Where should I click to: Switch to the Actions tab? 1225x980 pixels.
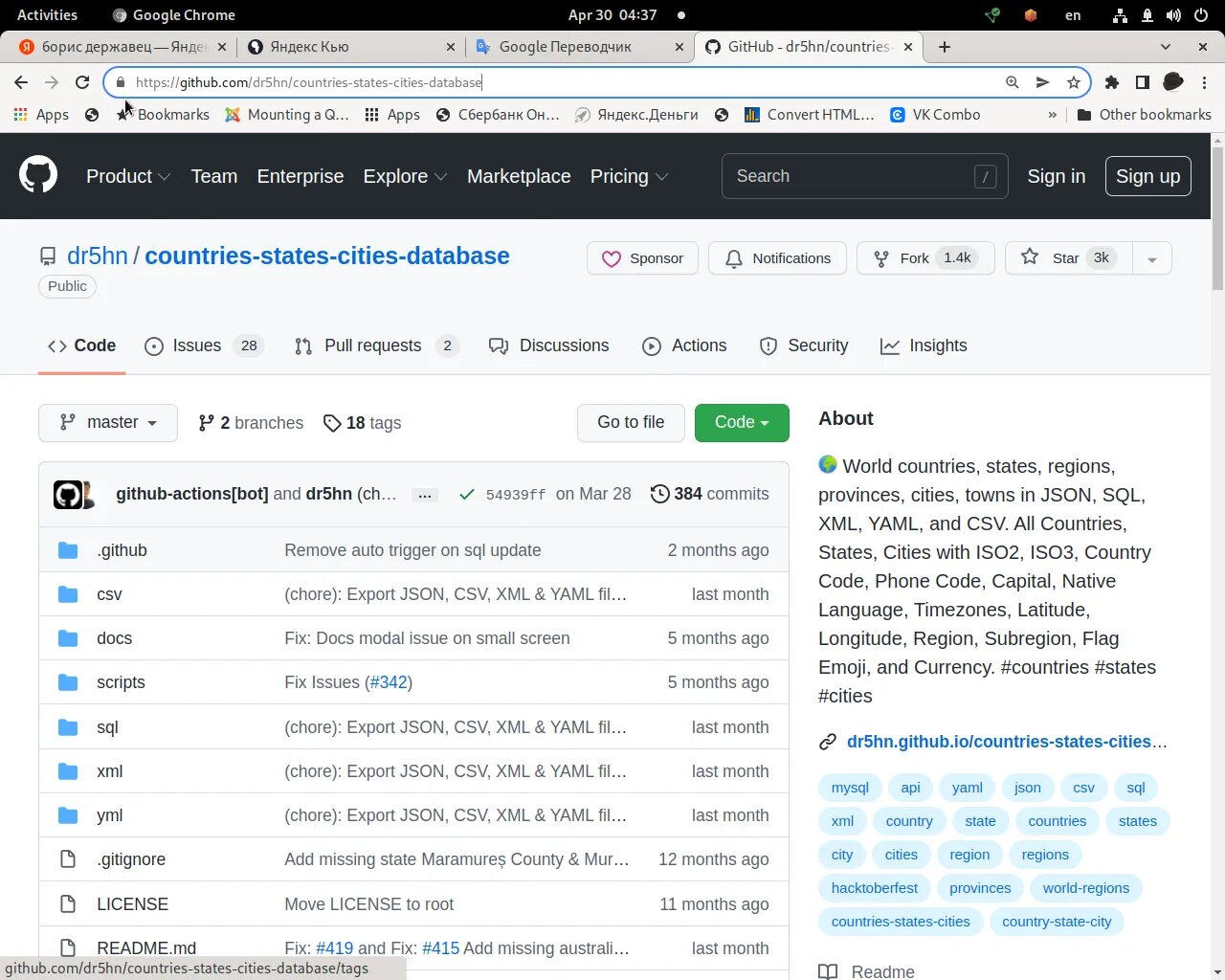click(684, 345)
